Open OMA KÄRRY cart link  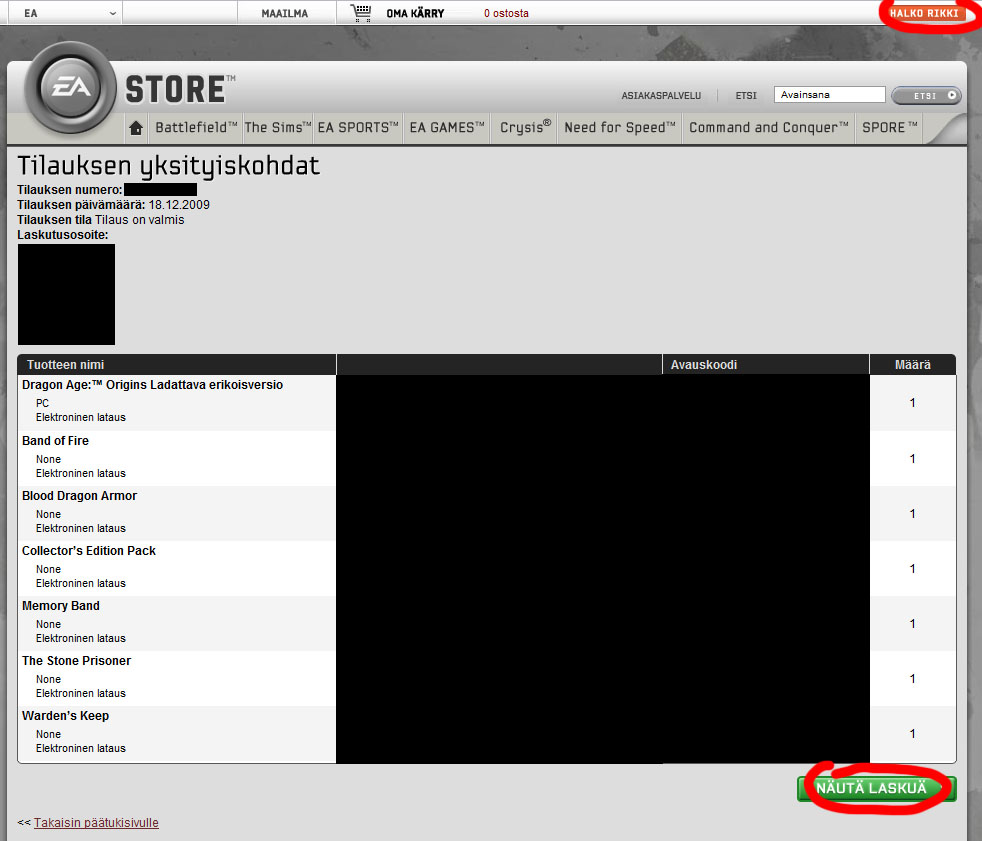(x=415, y=13)
